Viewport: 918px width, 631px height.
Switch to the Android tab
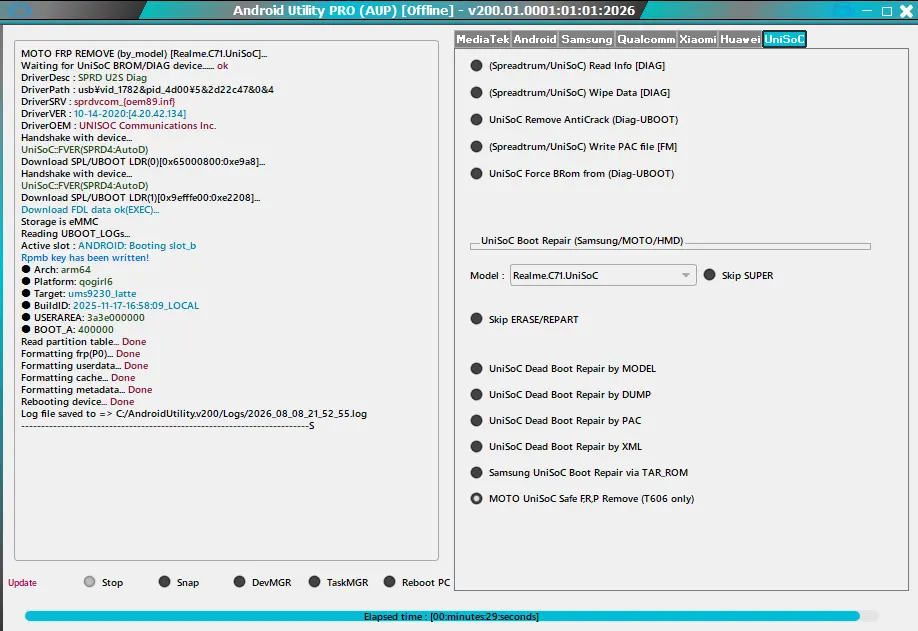click(x=535, y=39)
